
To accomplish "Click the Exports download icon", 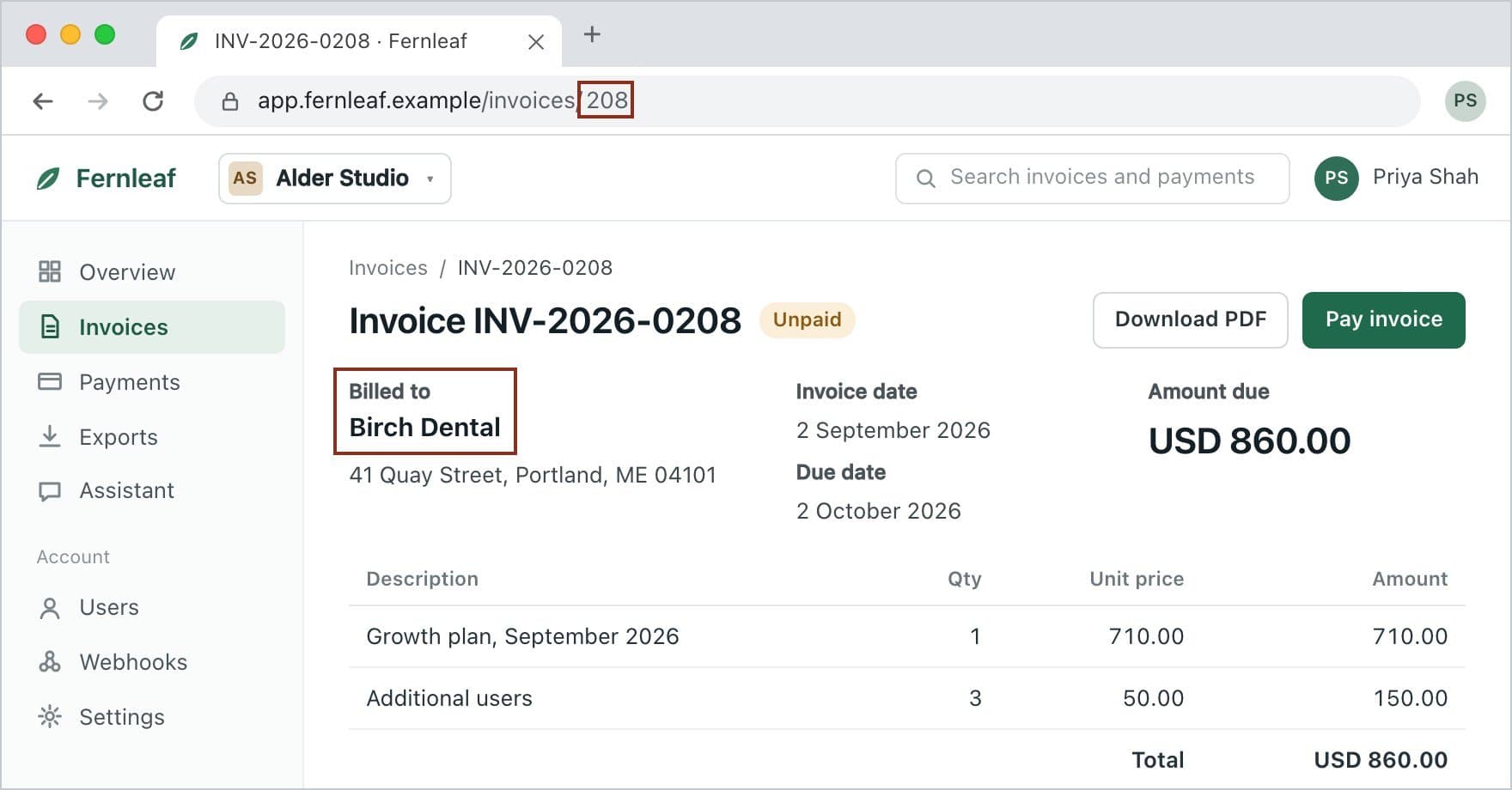I will coord(50,436).
